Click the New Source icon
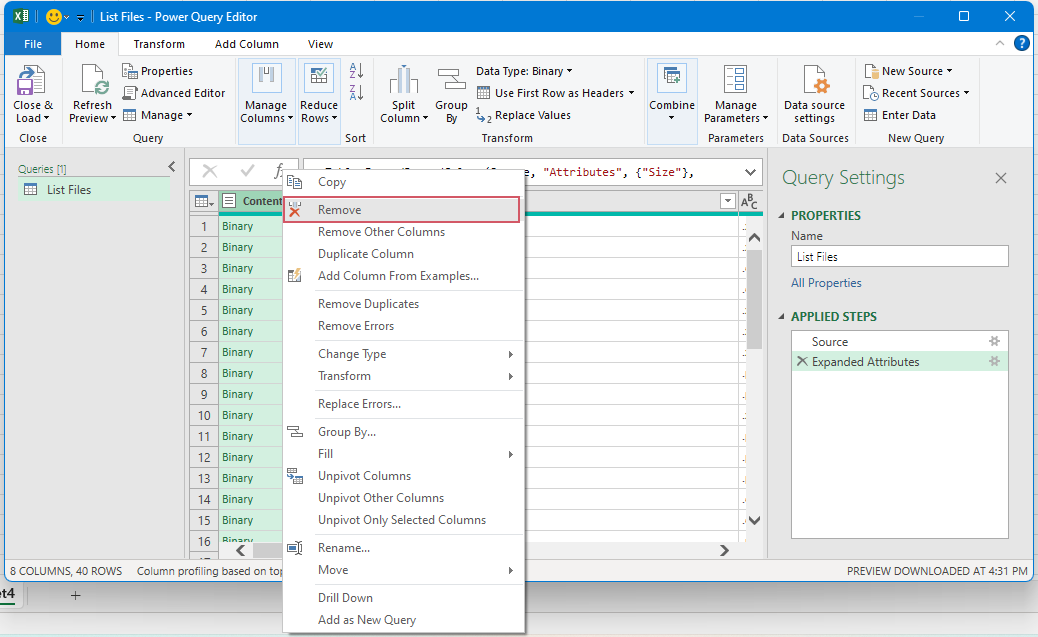1038x637 pixels. pos(871,71)
